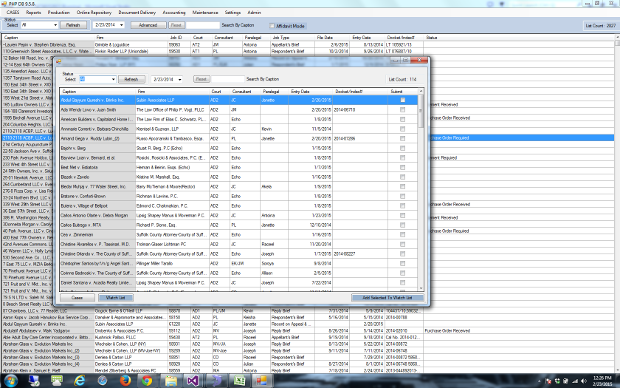
Task: Click the Close button at dialog bottom
Action: (77, 297)
